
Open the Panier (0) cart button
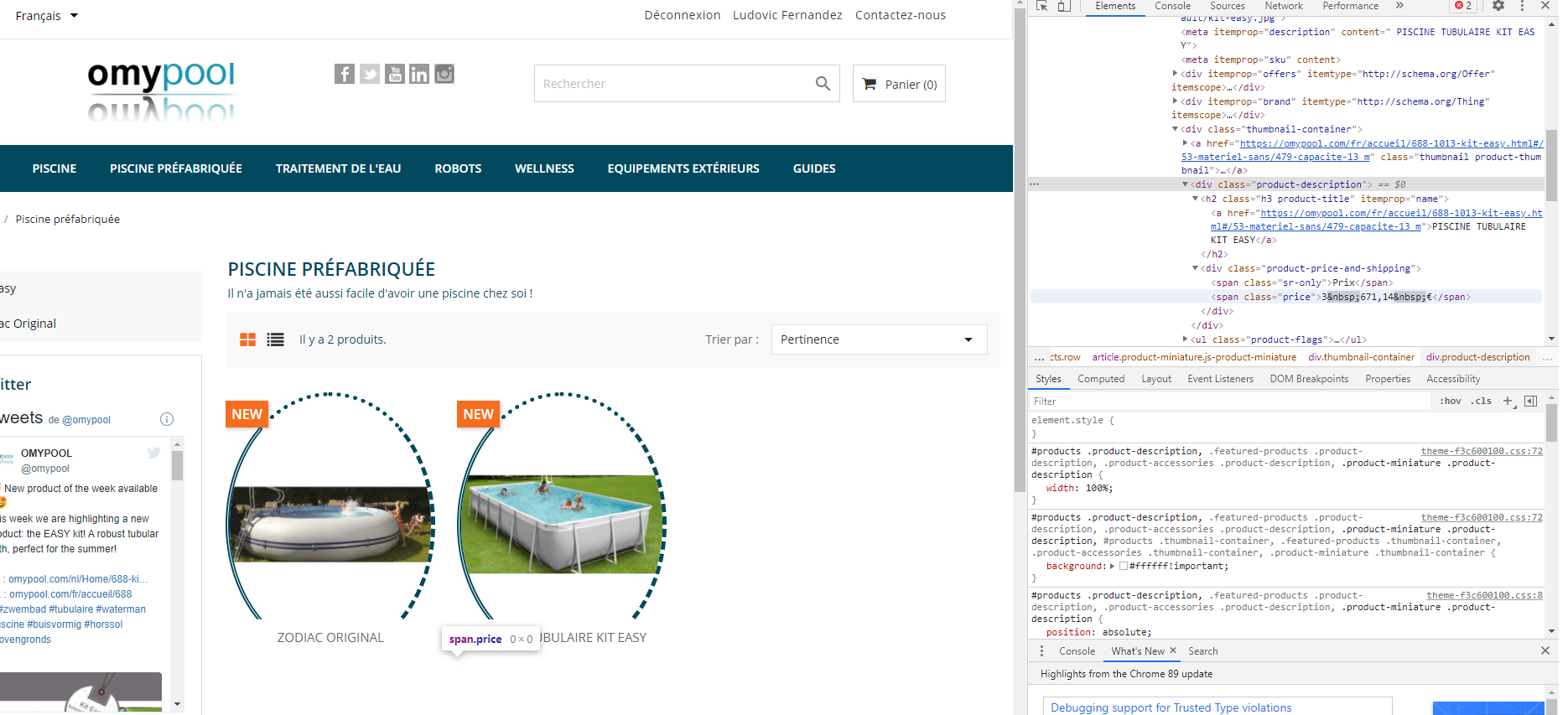(x=899, y=84)
